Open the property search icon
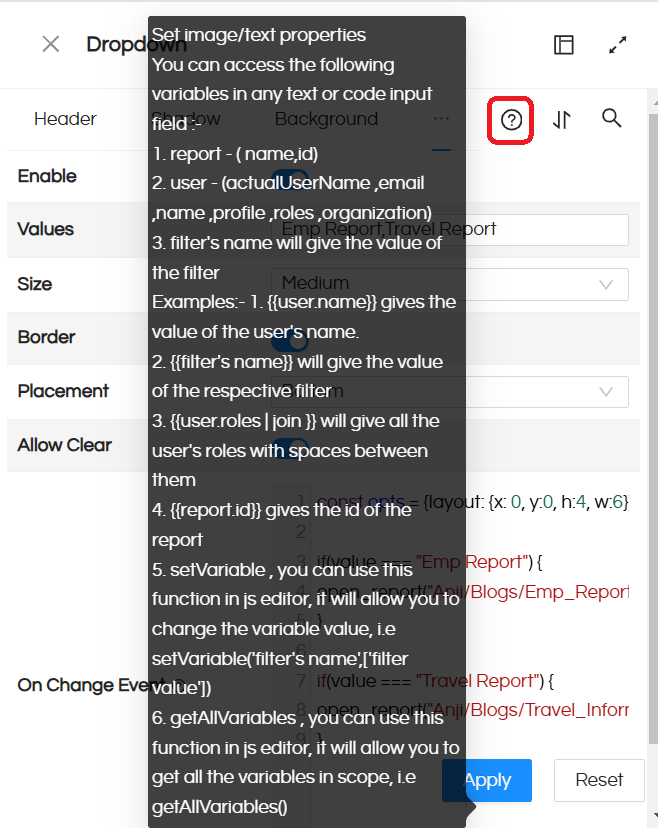 pos(612,118)
